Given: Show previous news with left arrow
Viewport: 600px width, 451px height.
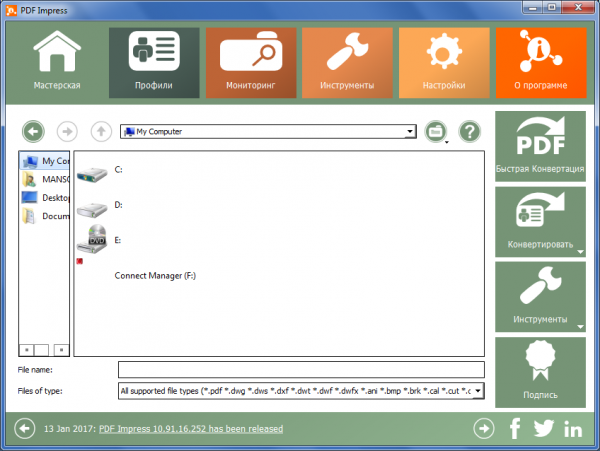Looking at the screenshot, I should point(25,428).
